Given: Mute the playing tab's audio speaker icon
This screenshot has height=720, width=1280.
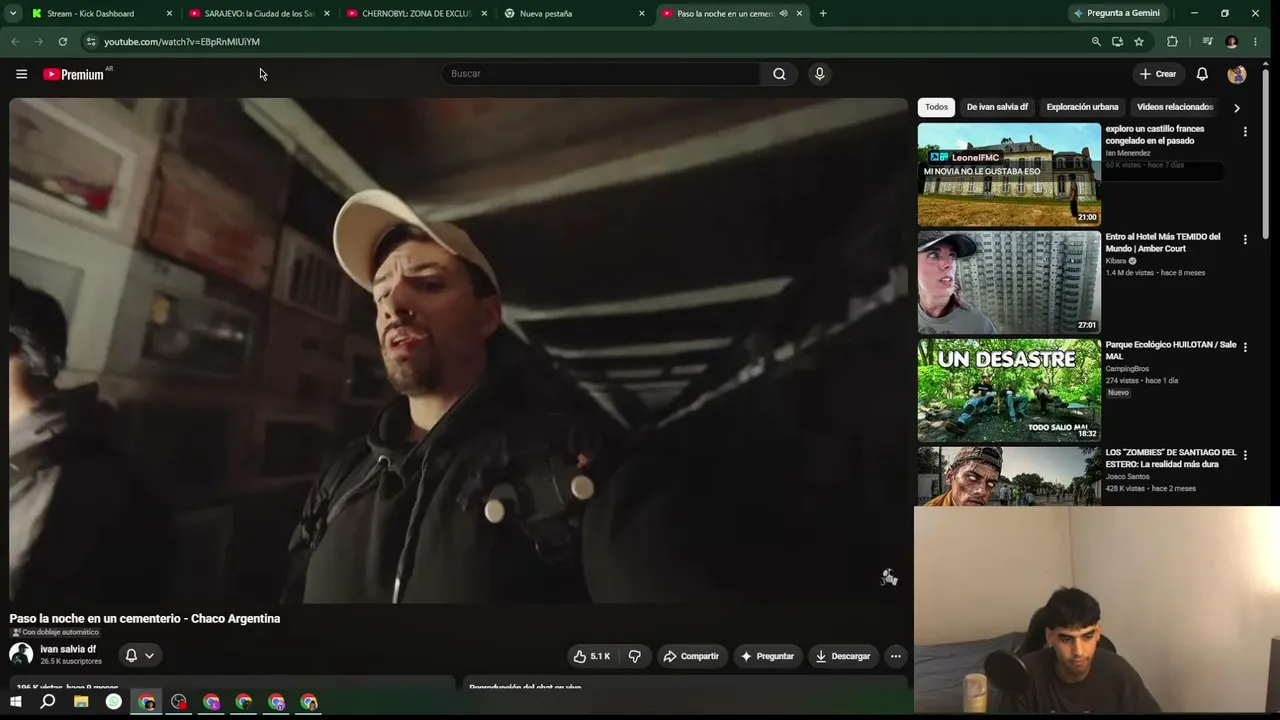Looking at the screenshot, I should [783, 14].
